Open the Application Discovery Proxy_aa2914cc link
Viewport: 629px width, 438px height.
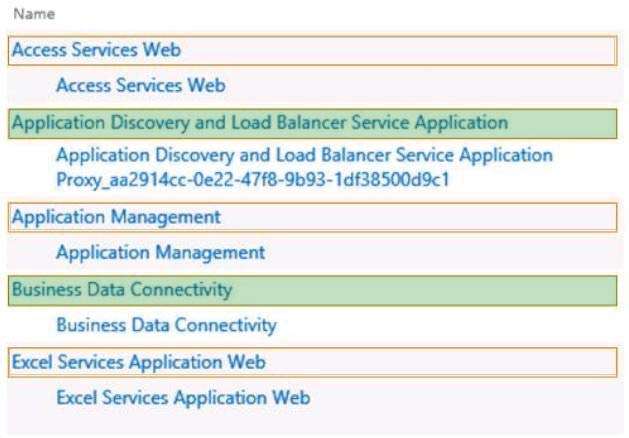tap(304, 167)
